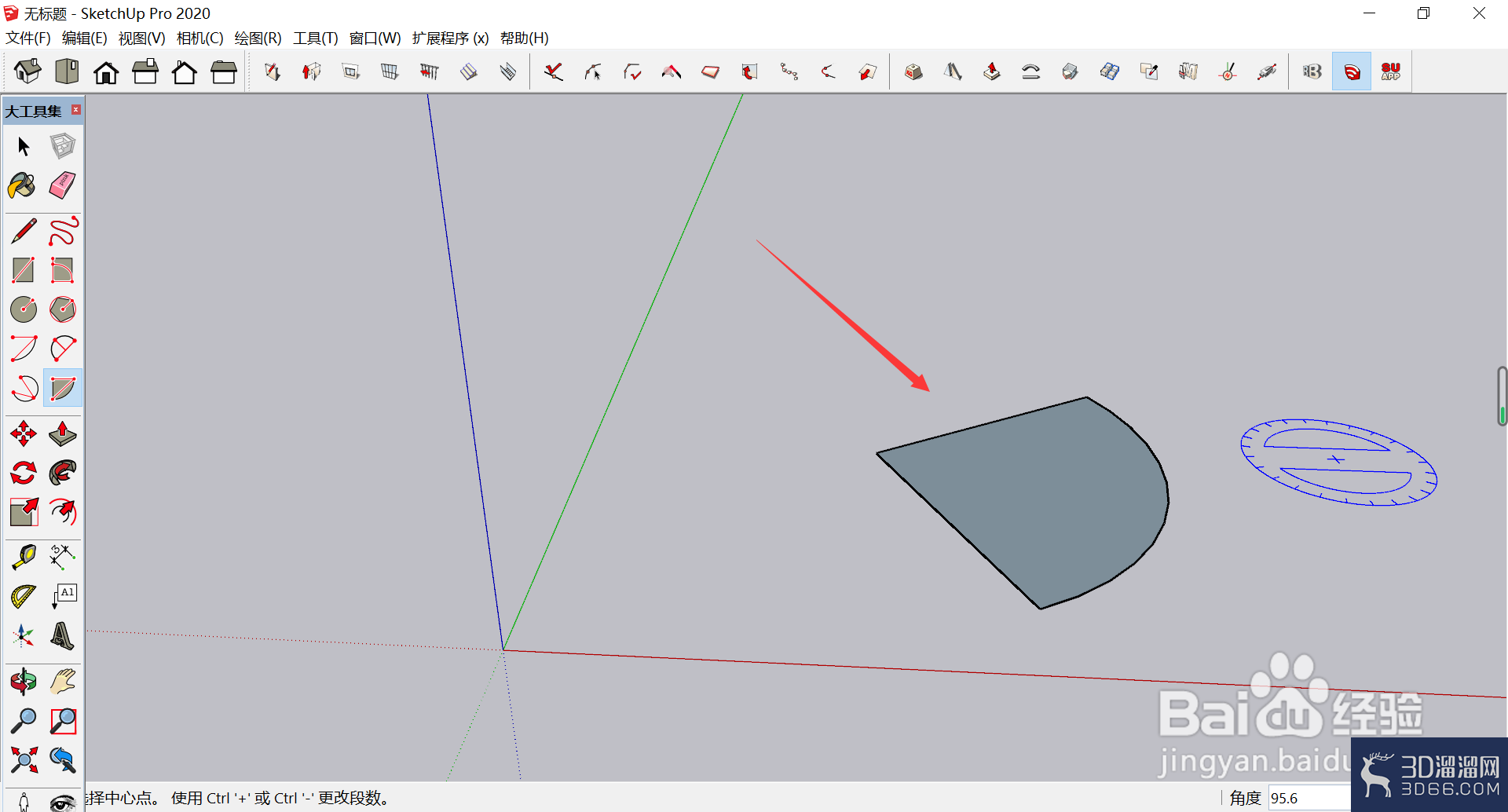The width and height of the screenshot is (1508, 812).
Task: Select the Protractor tool
Action: click(24, 597)
